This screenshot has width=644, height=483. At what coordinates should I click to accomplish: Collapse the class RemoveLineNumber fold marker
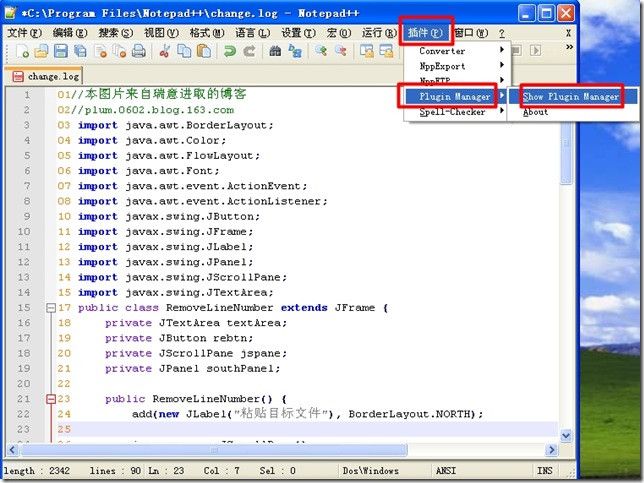pyautogui.click(x=51, y=308)
